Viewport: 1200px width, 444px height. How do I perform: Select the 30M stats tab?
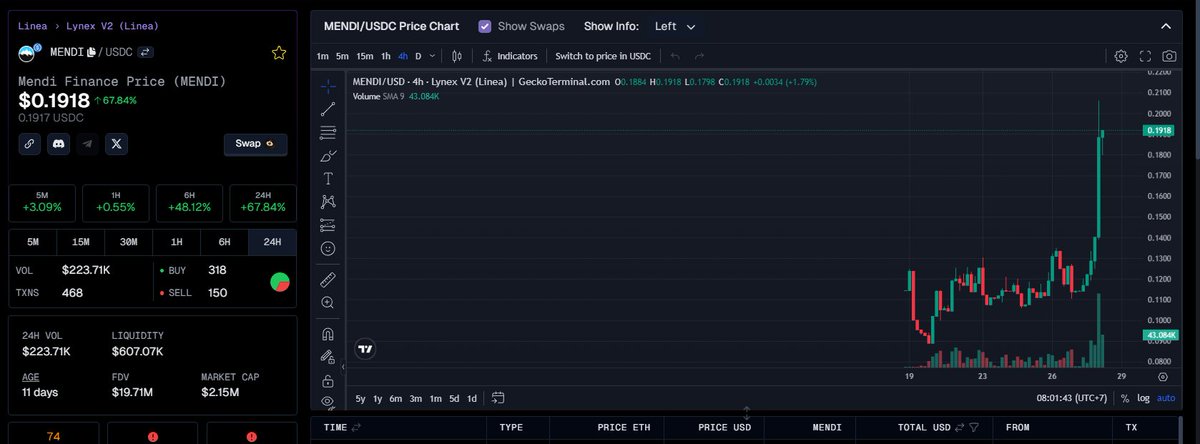[129, 242]
